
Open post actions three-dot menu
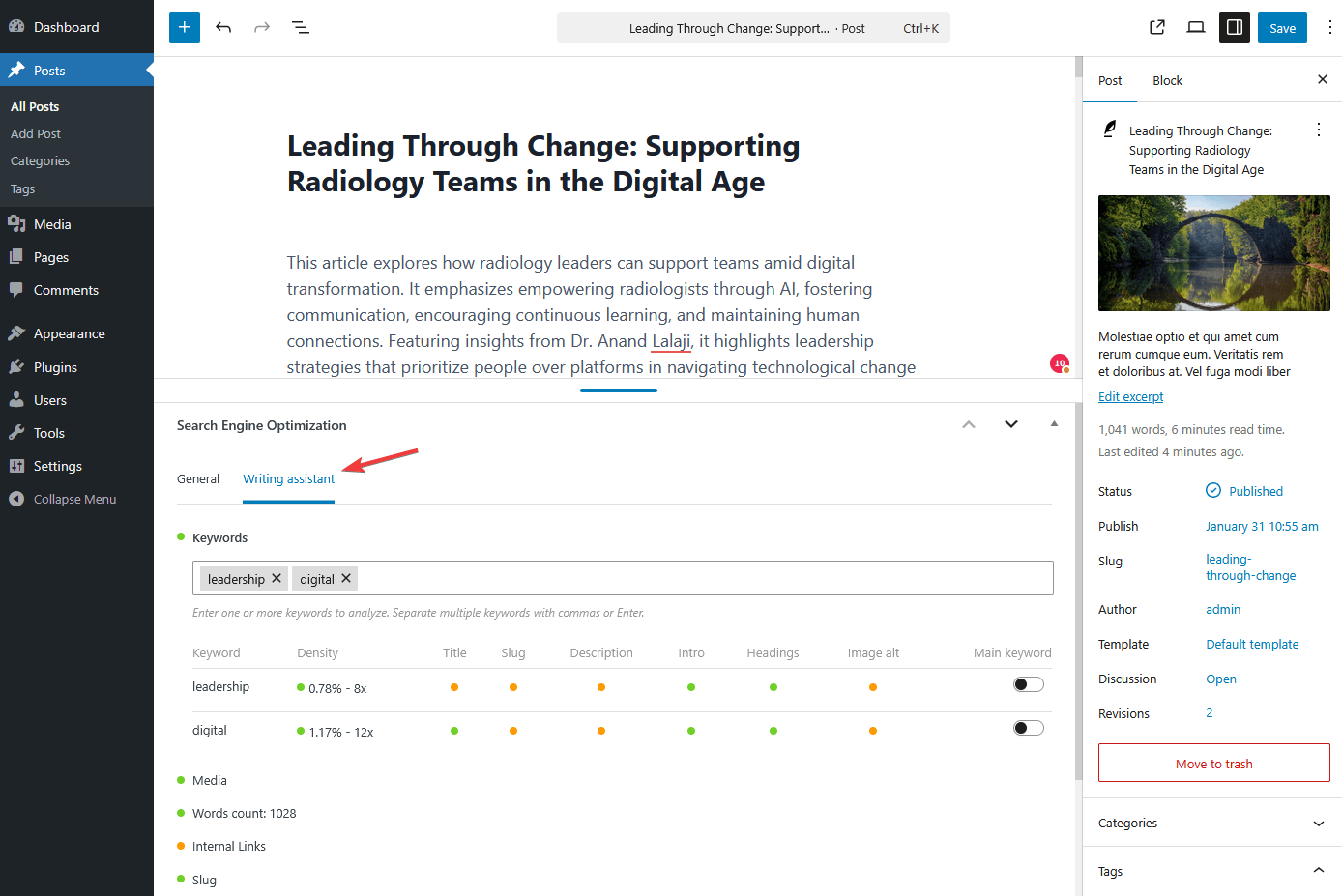1319,130
